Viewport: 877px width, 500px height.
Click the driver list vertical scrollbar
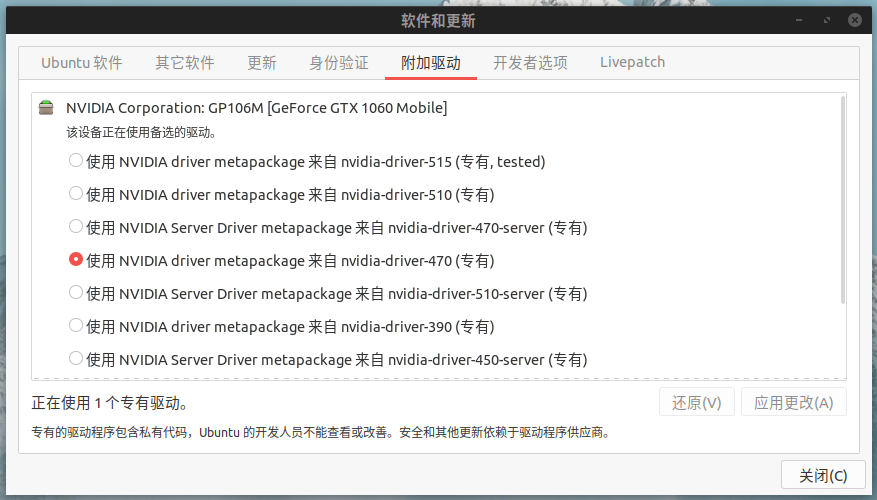(x=842, y=201)
